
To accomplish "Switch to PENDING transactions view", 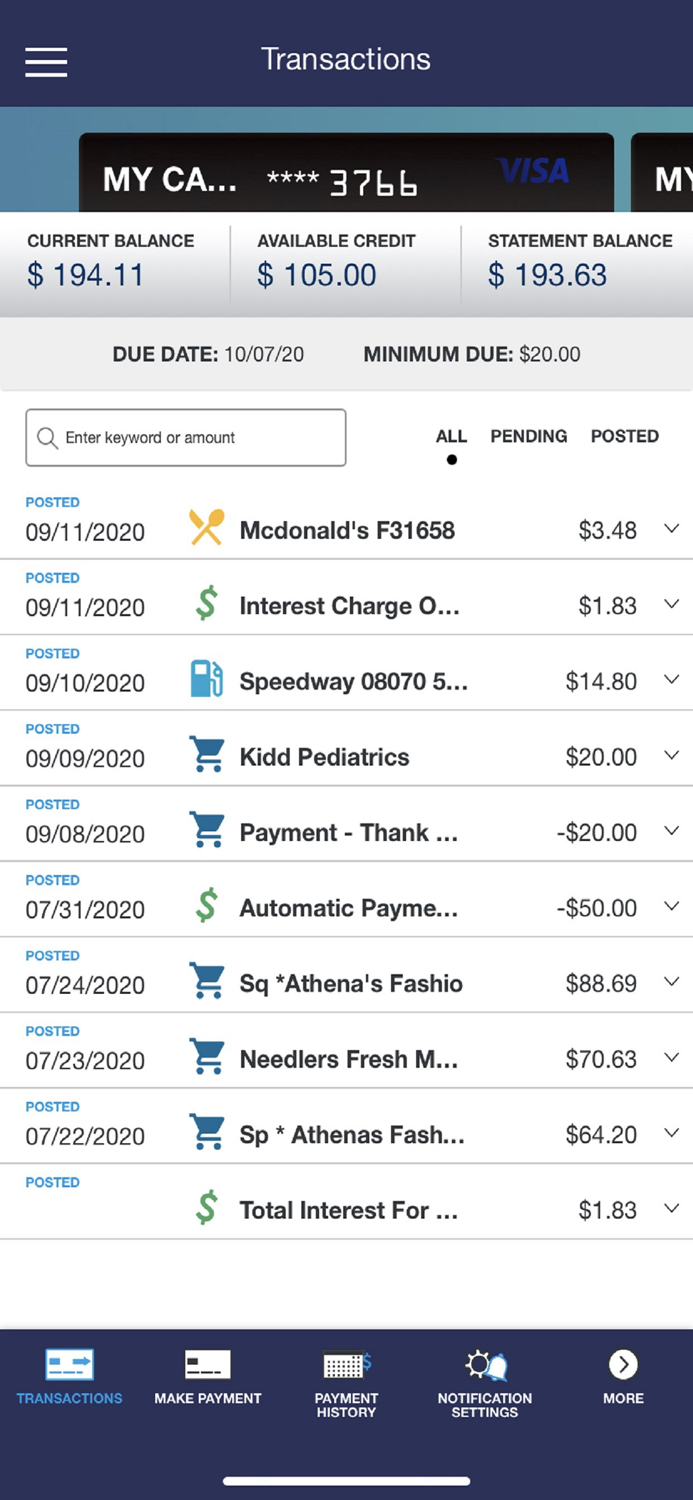I will tap(528, 437).
